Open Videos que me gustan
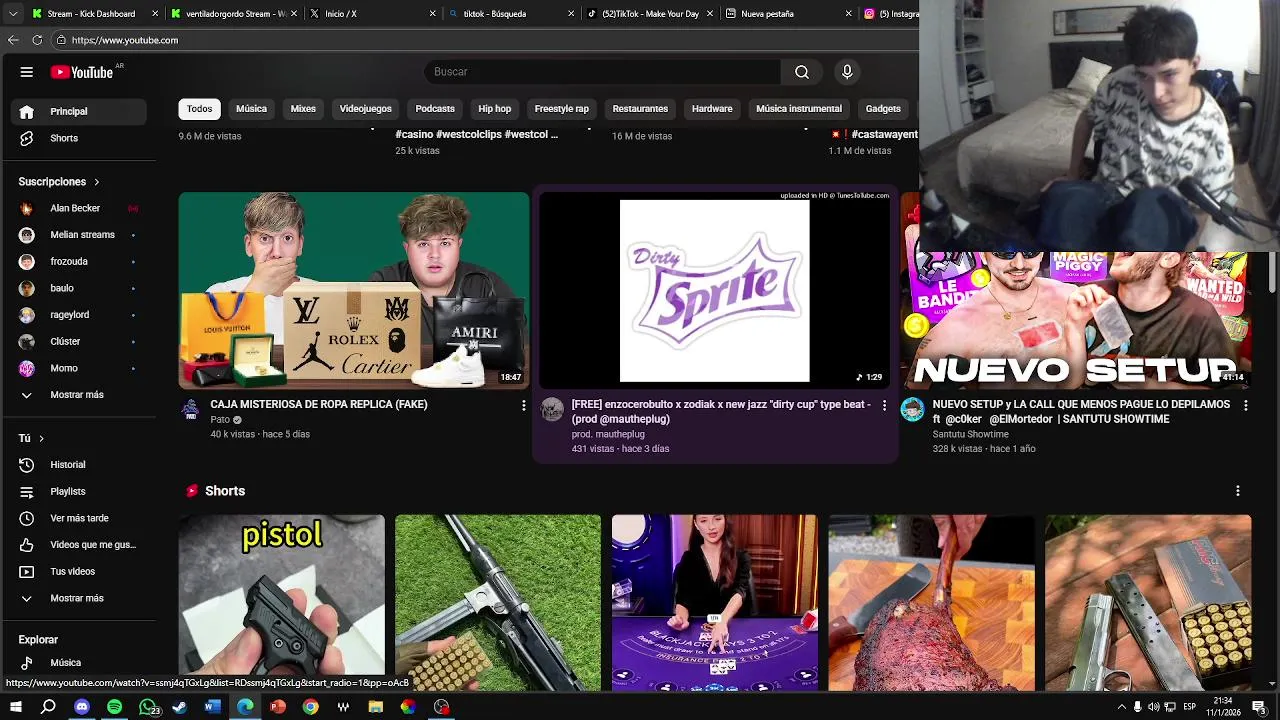This screenshot has height=720, width=1280. coord(78,545)
